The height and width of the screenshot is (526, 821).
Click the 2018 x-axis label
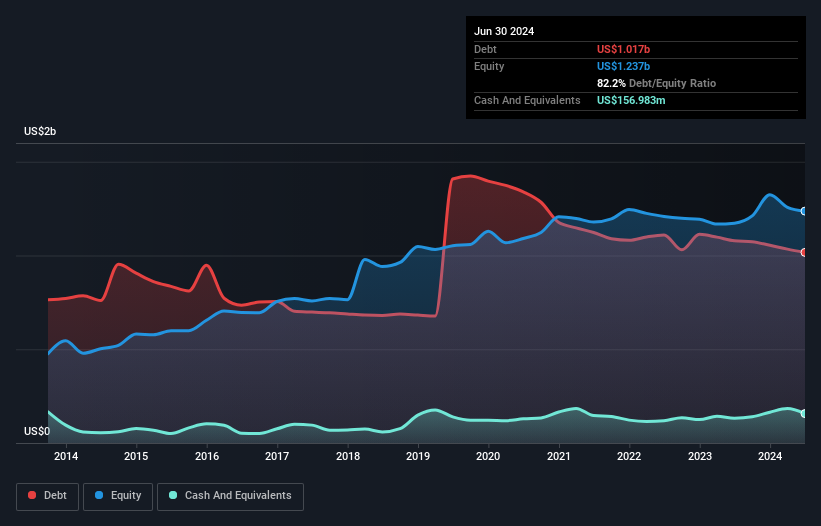click(x=348, y=456)
